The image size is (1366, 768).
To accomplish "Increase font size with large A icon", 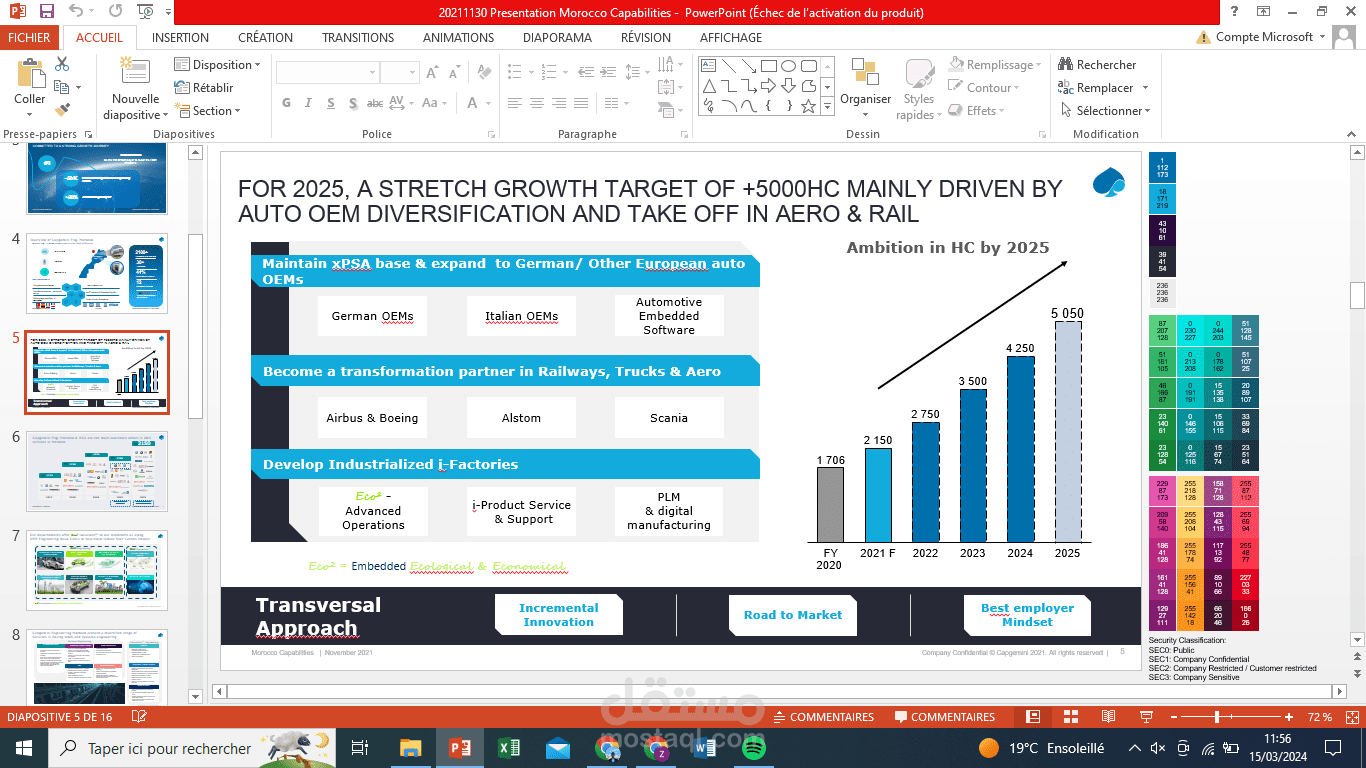I will point(431,72).
